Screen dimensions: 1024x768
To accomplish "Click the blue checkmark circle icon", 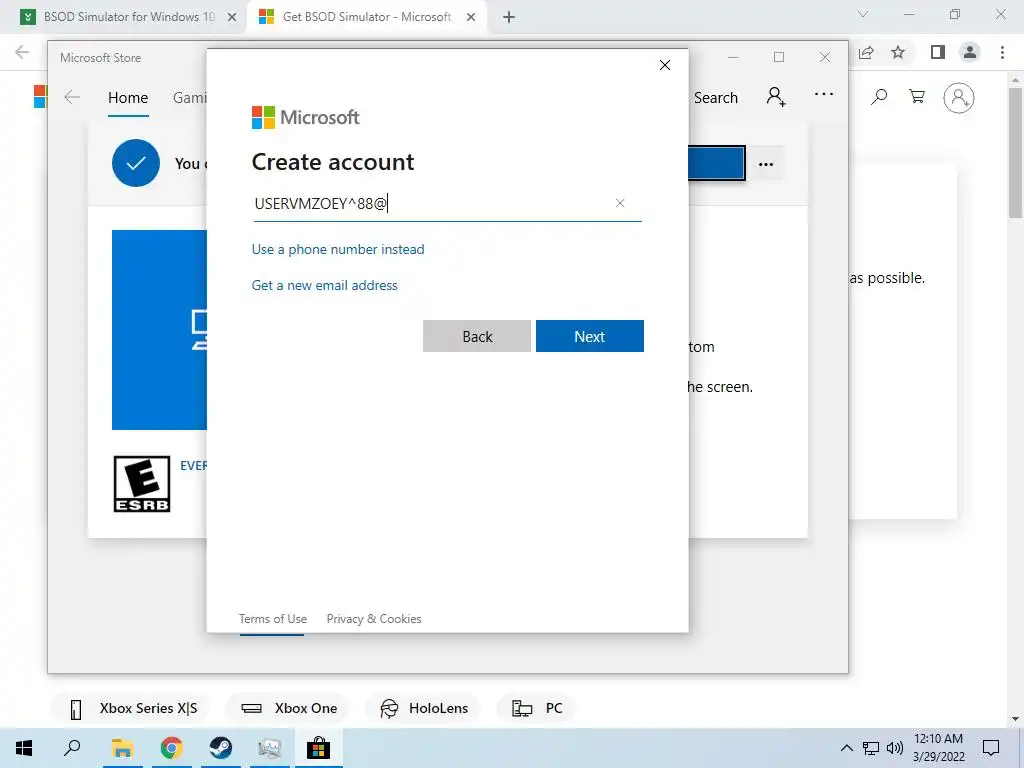I will coord(136,163).
